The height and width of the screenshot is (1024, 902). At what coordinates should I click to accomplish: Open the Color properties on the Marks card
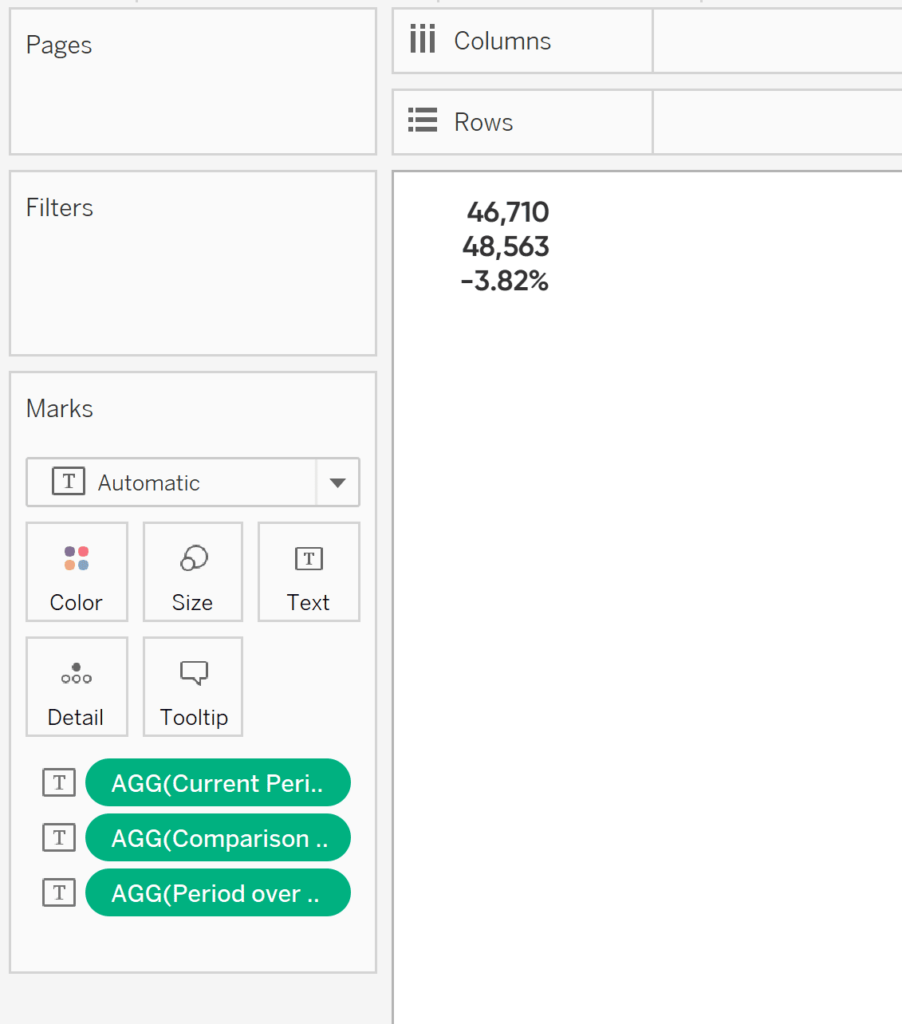(76, 571)
